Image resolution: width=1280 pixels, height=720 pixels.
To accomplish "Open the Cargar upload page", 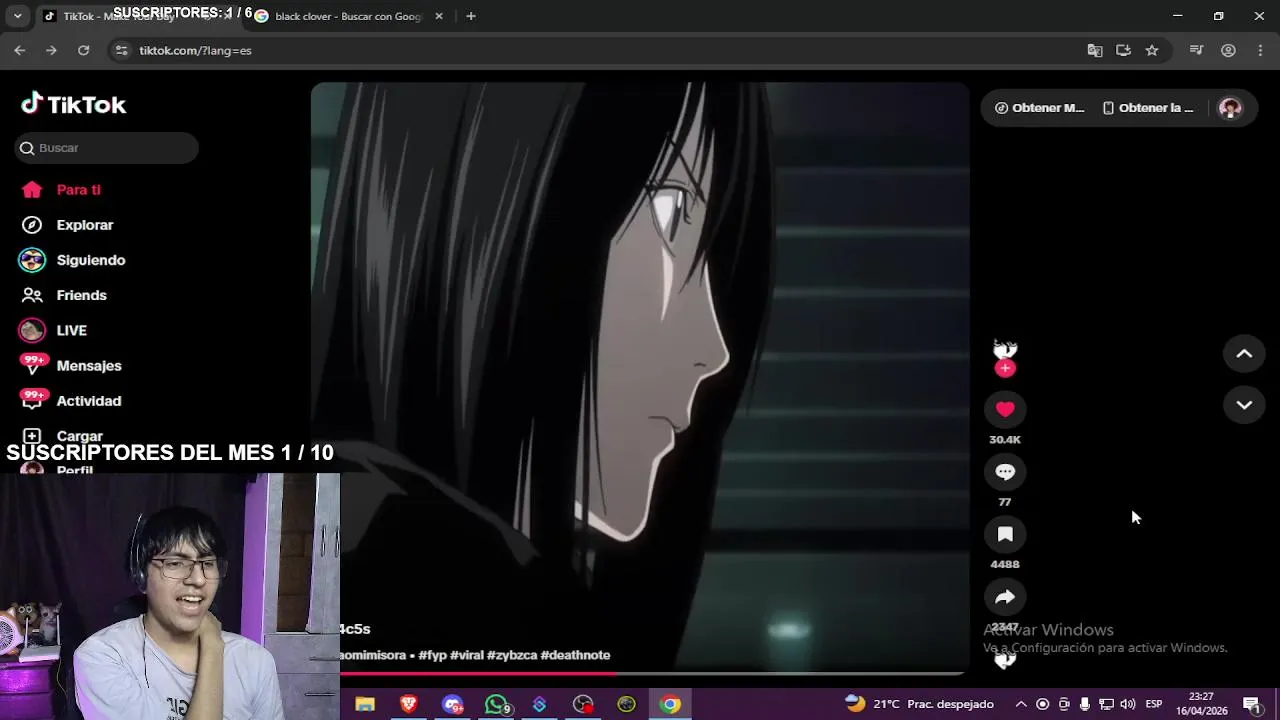I will [62, 436].
